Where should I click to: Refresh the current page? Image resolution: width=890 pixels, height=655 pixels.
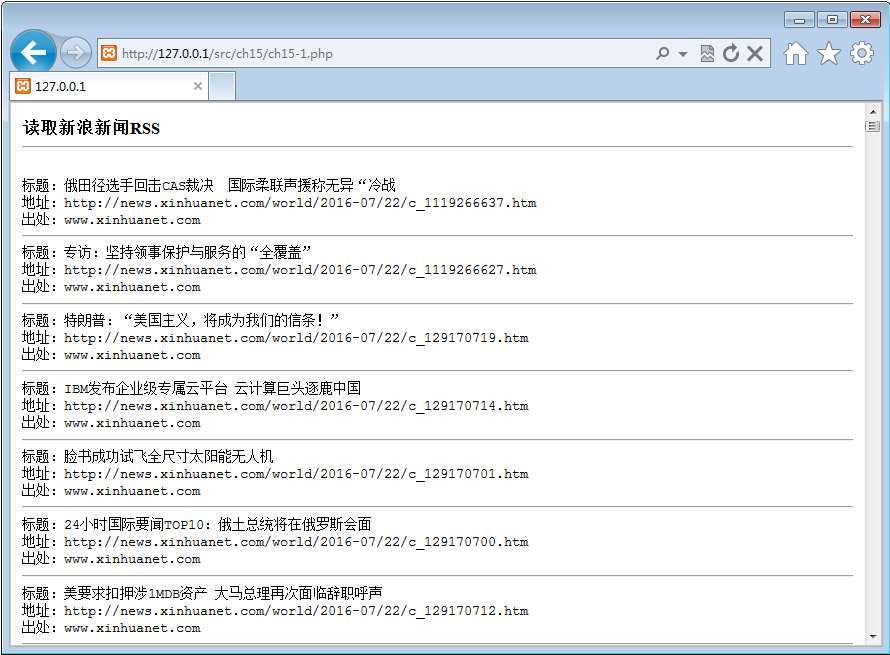pyautogui.click(x=731, y=53)
